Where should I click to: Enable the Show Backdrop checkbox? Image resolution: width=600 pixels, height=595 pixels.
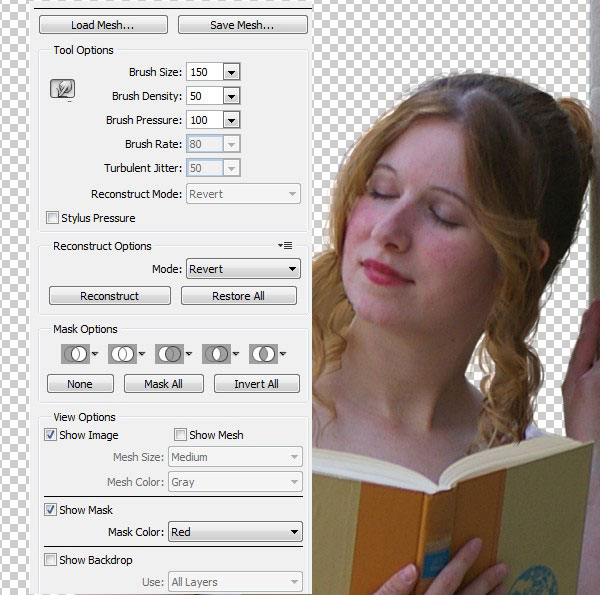(x=50, y=560)
